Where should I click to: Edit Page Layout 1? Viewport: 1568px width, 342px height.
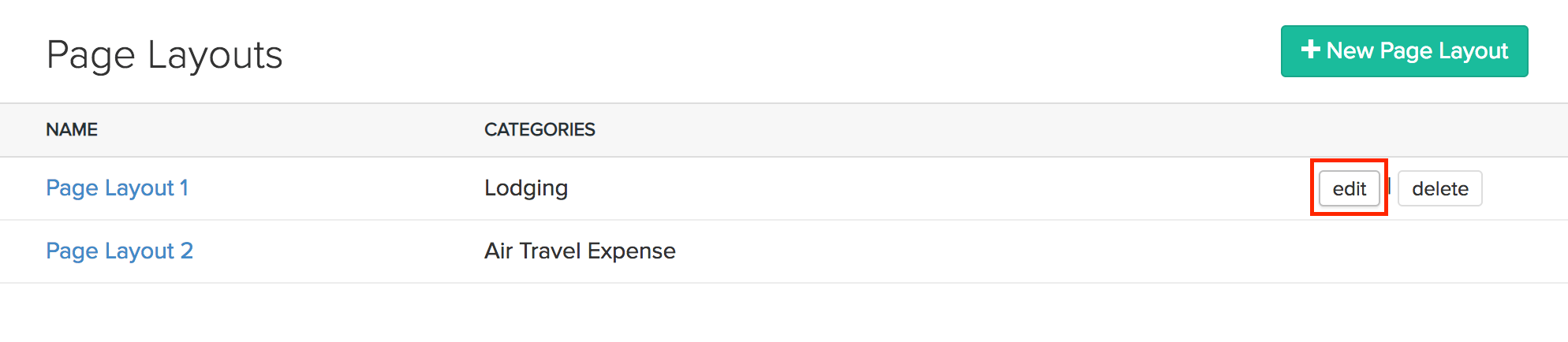[1349, 189]
